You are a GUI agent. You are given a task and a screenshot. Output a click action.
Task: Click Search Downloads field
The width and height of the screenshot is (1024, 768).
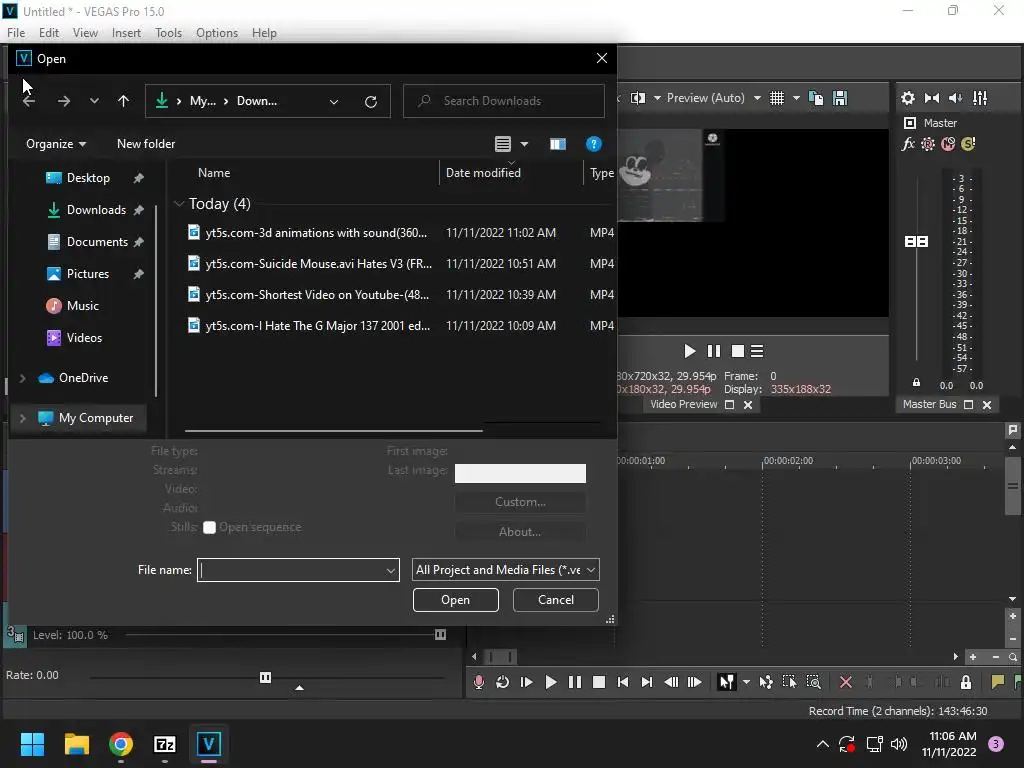(504, 101)
